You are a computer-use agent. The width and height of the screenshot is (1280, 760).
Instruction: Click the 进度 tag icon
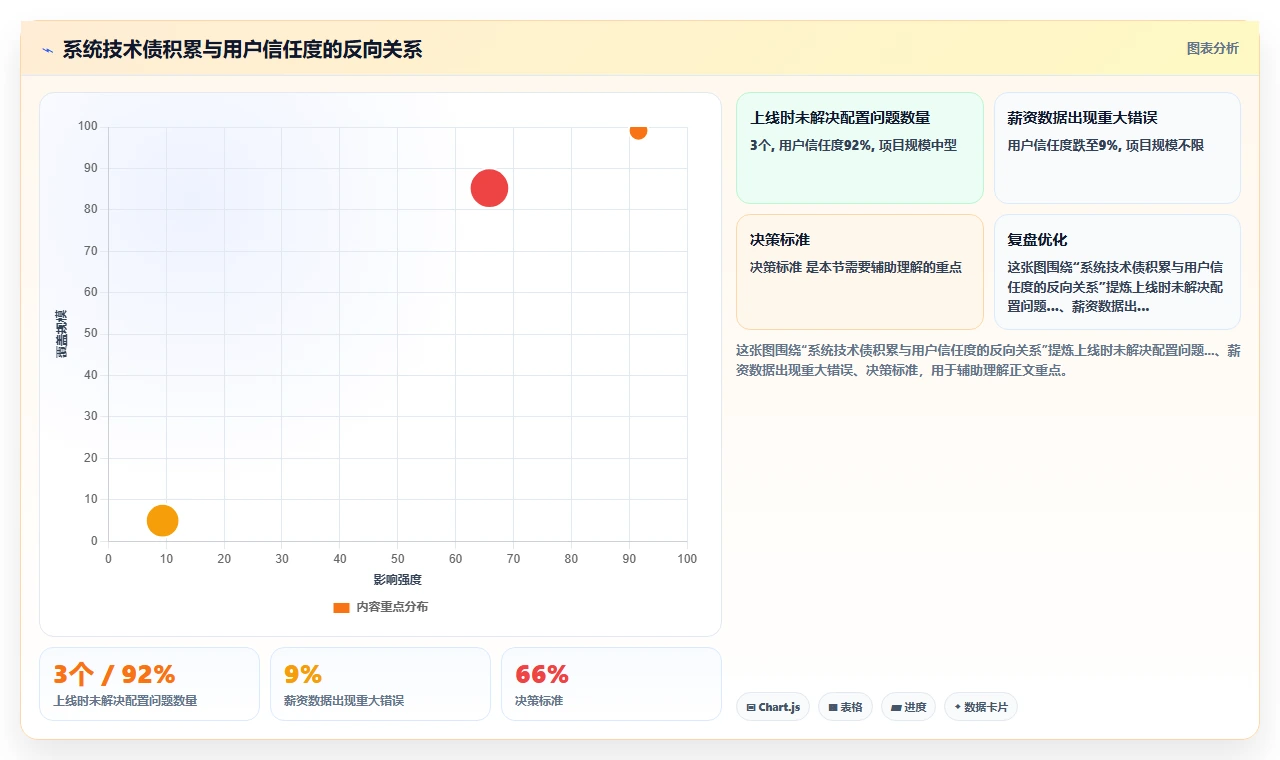896,707
